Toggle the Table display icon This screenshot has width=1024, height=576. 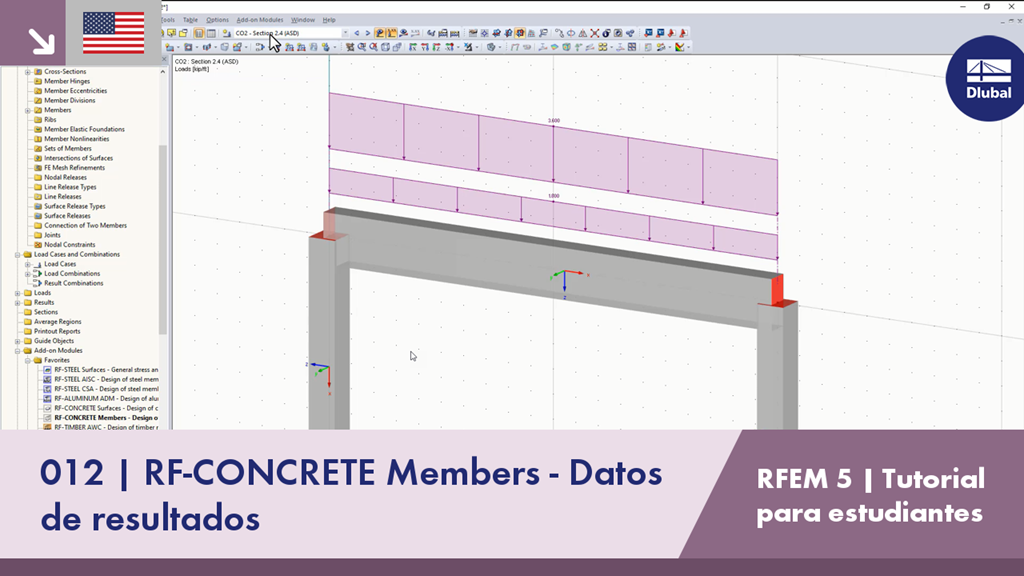tap(211, 33)
